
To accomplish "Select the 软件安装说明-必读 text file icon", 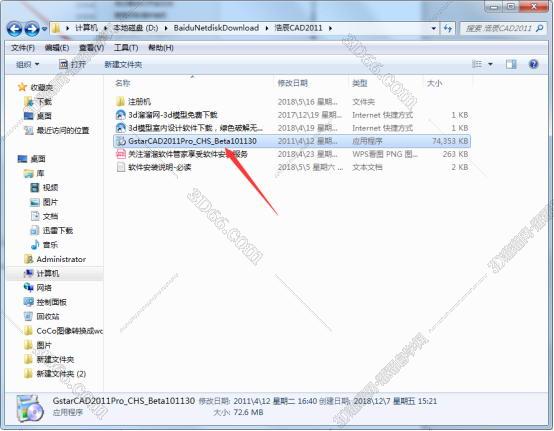I will click(x=120, y=167).
